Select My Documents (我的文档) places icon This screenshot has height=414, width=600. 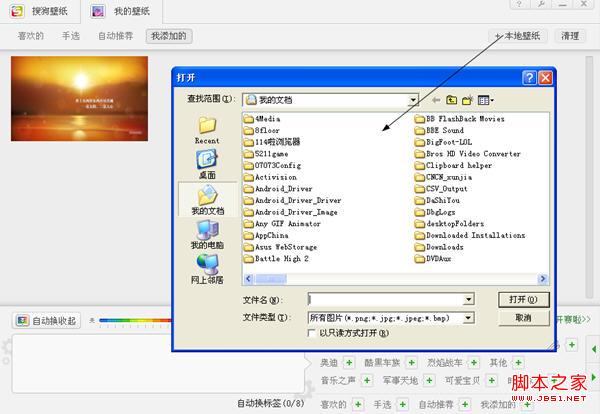[x=207, y=200]
